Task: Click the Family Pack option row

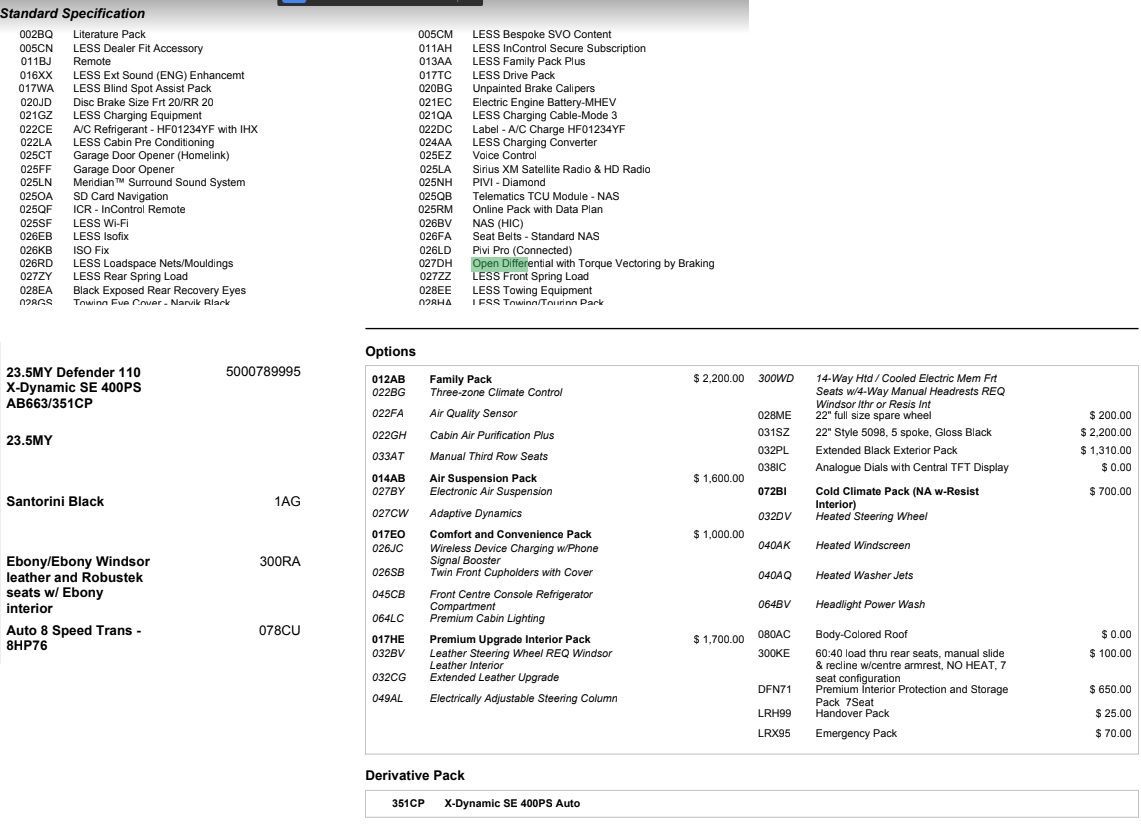Action: pyautogui.click(x=460, y=379)
